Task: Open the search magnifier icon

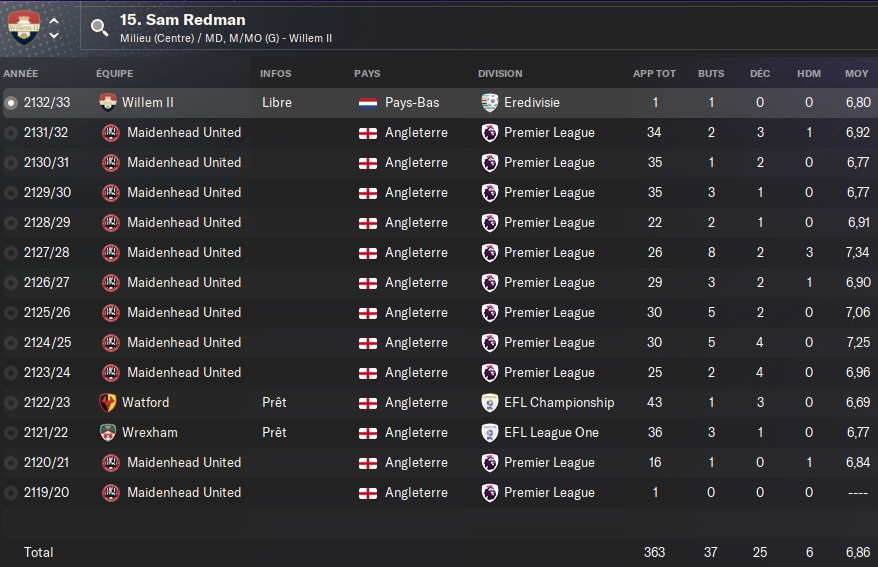Action: point(99,28)
